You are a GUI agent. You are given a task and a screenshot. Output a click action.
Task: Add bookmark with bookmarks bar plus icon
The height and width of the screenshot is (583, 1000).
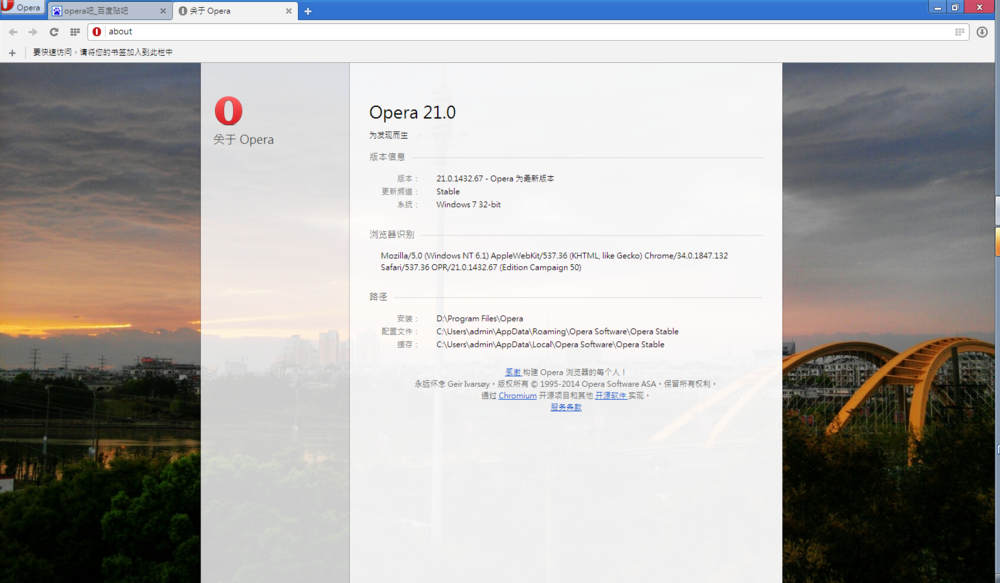pos(12,53)
